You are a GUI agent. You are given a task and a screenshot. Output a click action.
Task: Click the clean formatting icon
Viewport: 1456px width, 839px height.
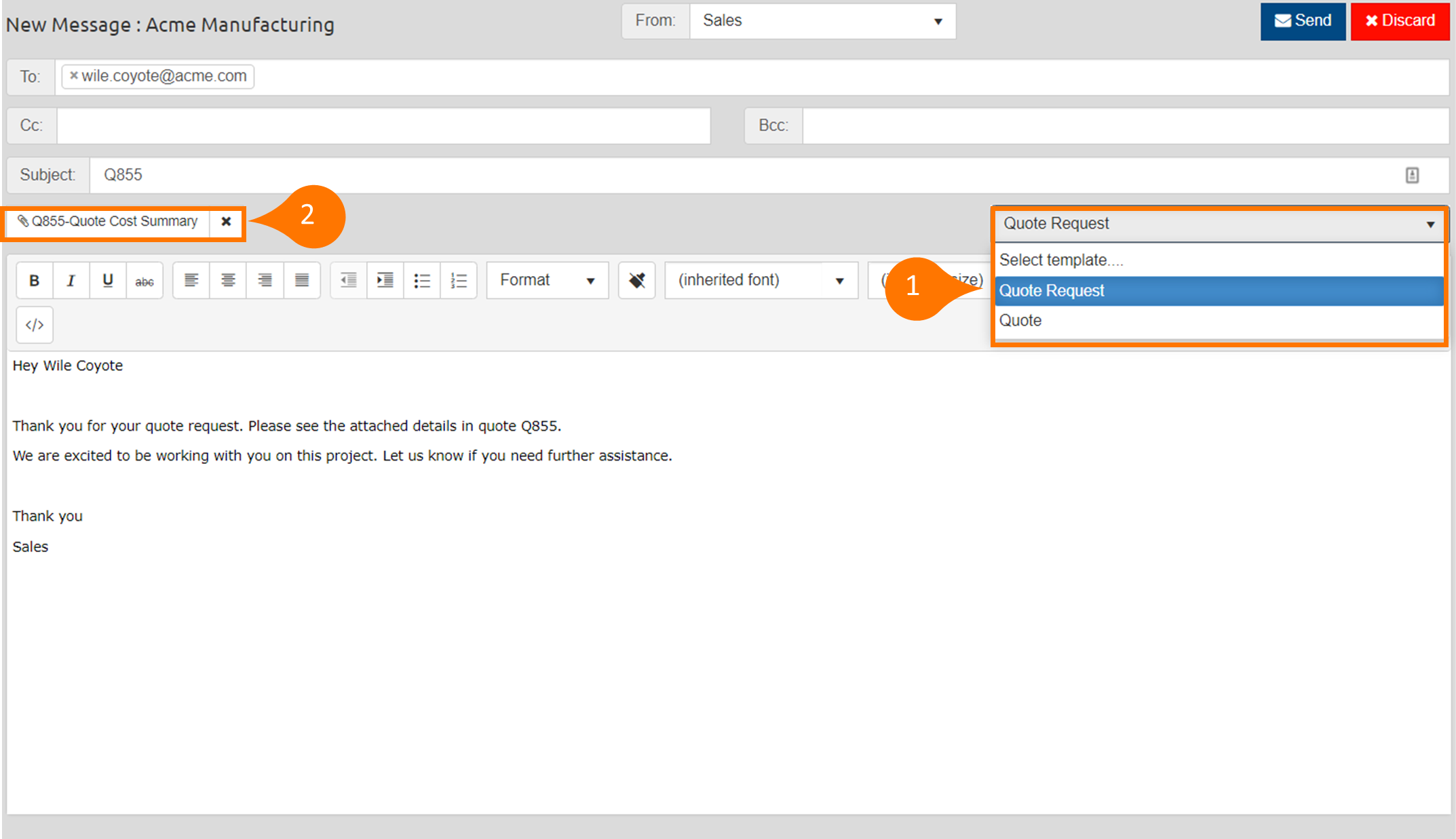636,280
